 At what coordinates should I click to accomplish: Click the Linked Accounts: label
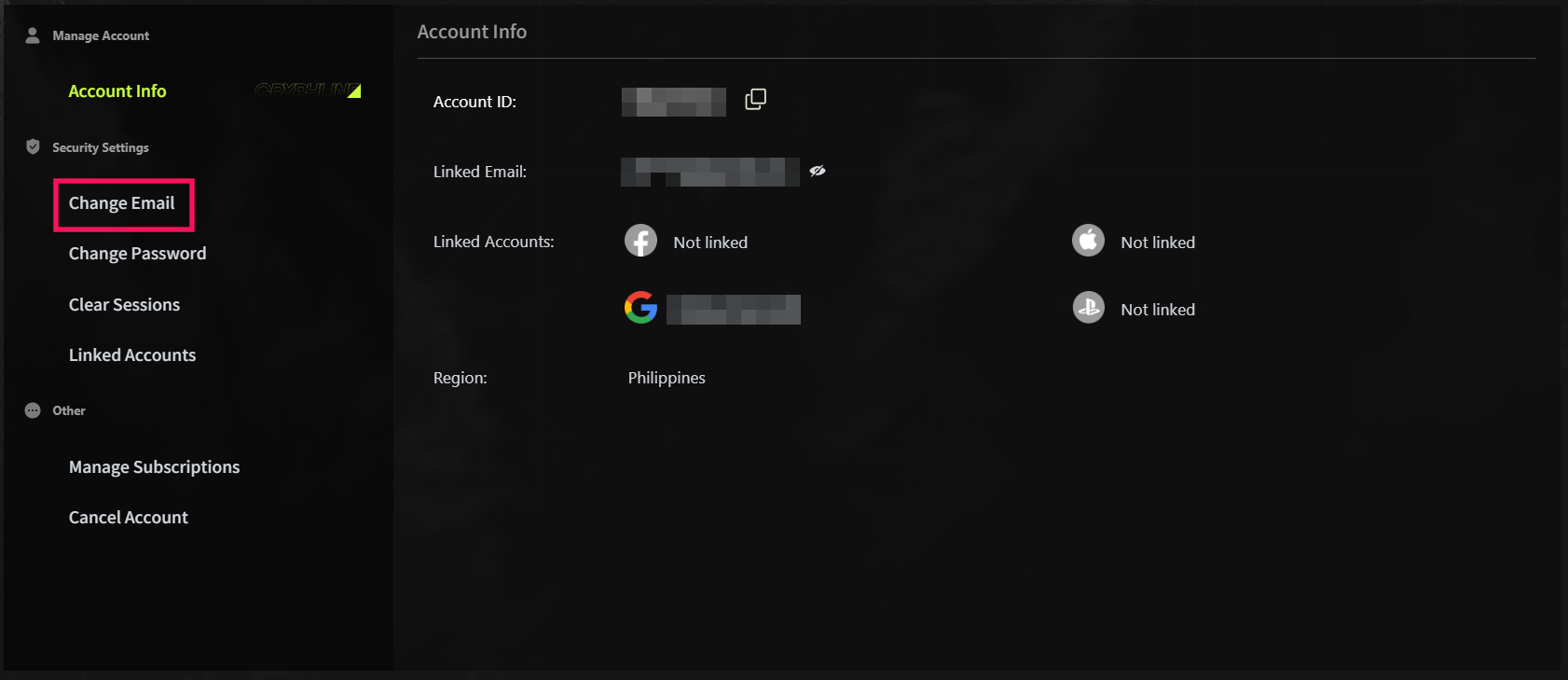coord(494,242)
